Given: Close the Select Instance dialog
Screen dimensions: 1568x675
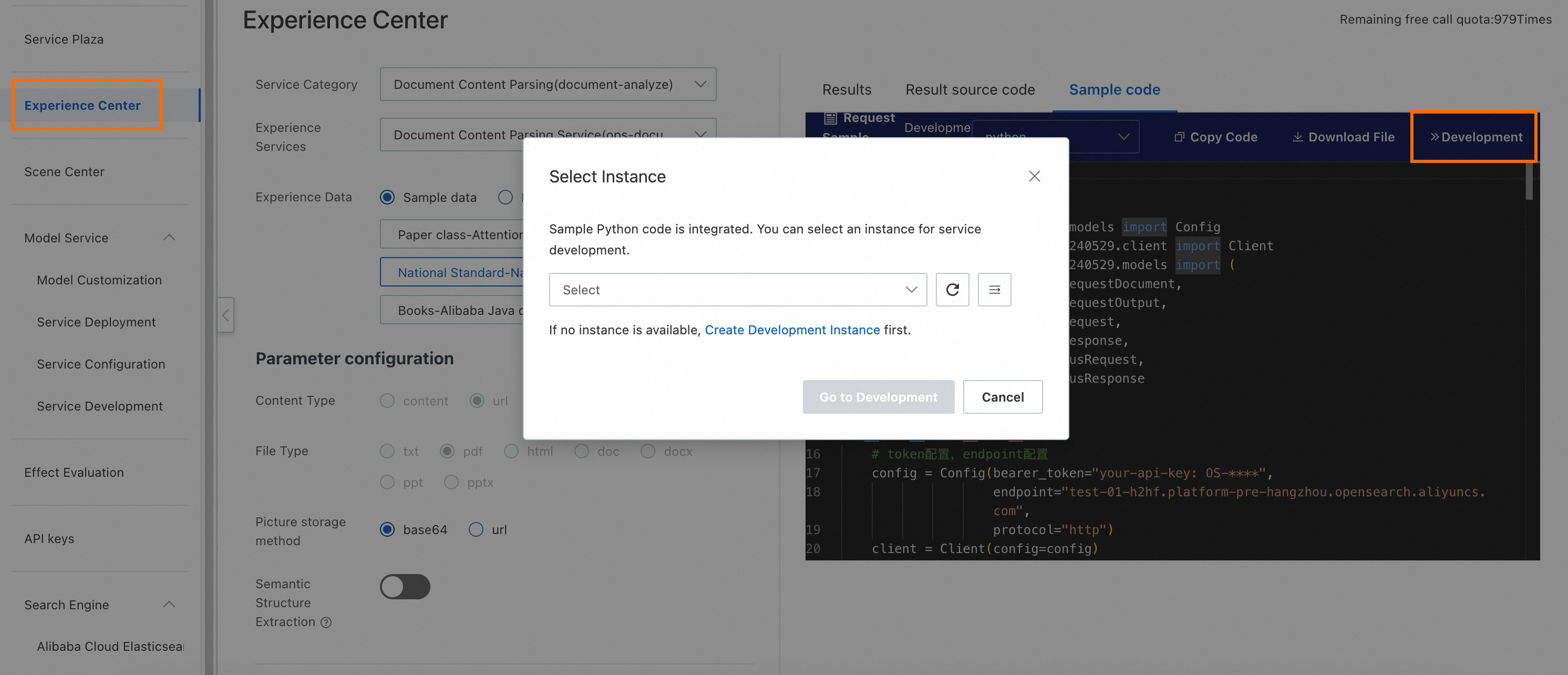Looking at the screenshot, I should [x=1034, y=177].
